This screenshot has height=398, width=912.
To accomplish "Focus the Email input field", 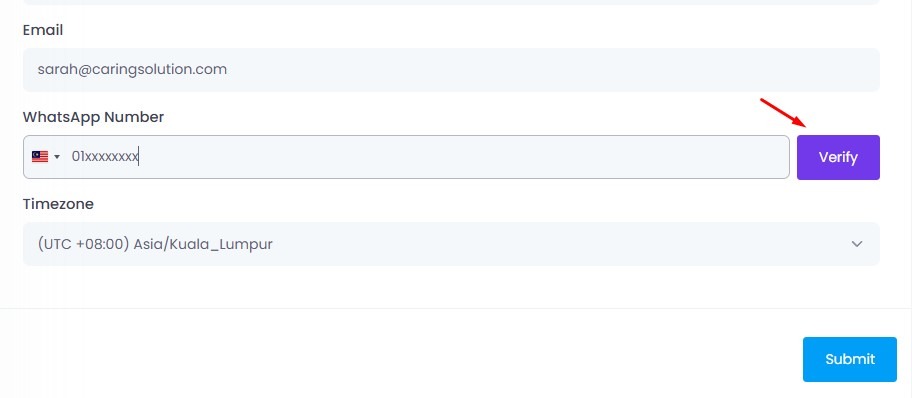I will (x=451, y=70).
